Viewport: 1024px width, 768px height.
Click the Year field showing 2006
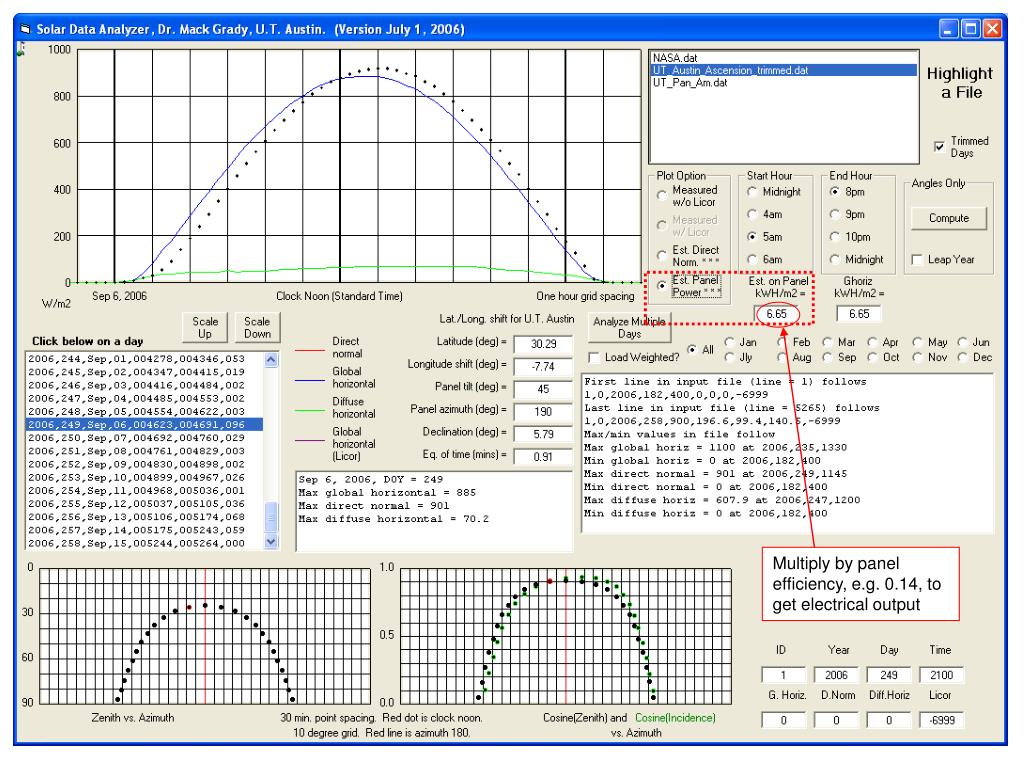[x=836, y=675]
